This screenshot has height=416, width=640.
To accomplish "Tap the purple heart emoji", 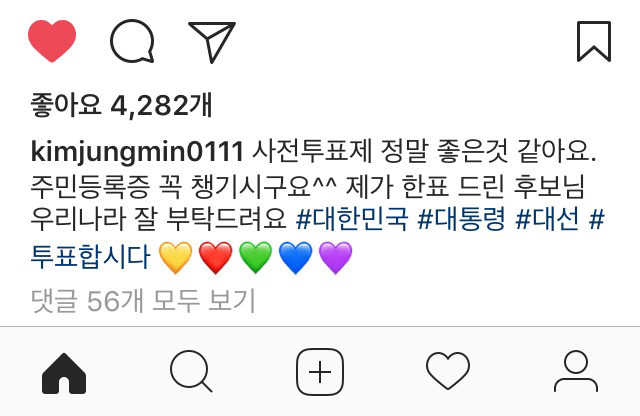I will [335, 257].
